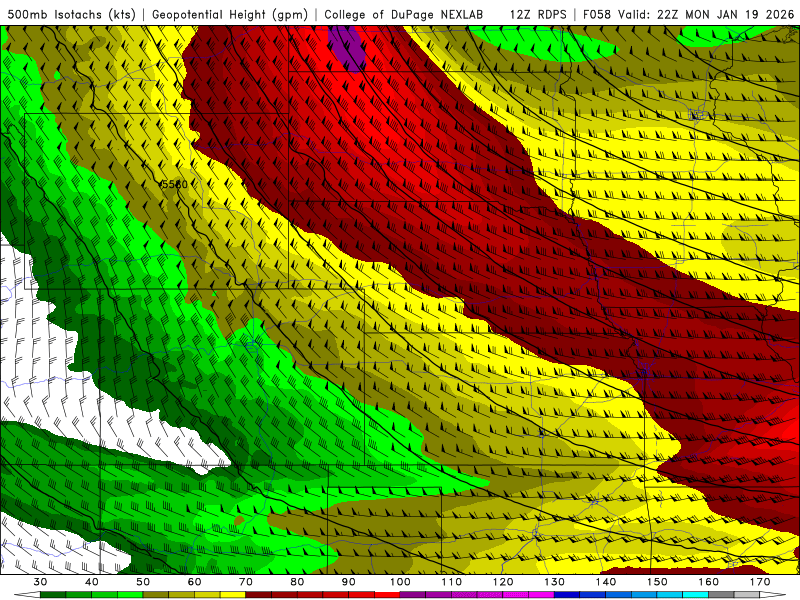
Task: Click the '70' legend scale value
Action: 246,582
